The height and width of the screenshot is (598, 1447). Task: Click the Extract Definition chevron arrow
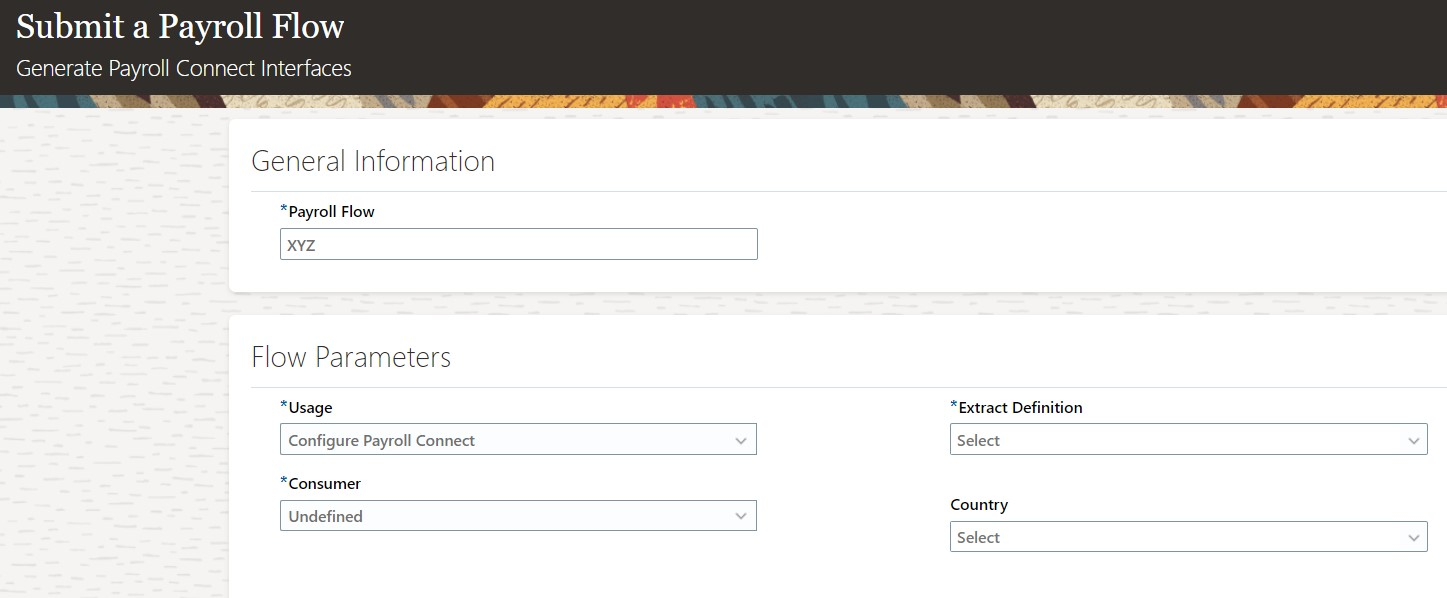click(1413, 440)
